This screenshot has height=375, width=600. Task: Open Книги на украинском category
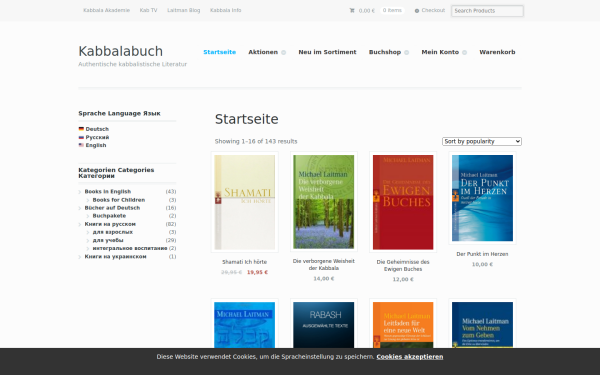(x=115, y=256)
